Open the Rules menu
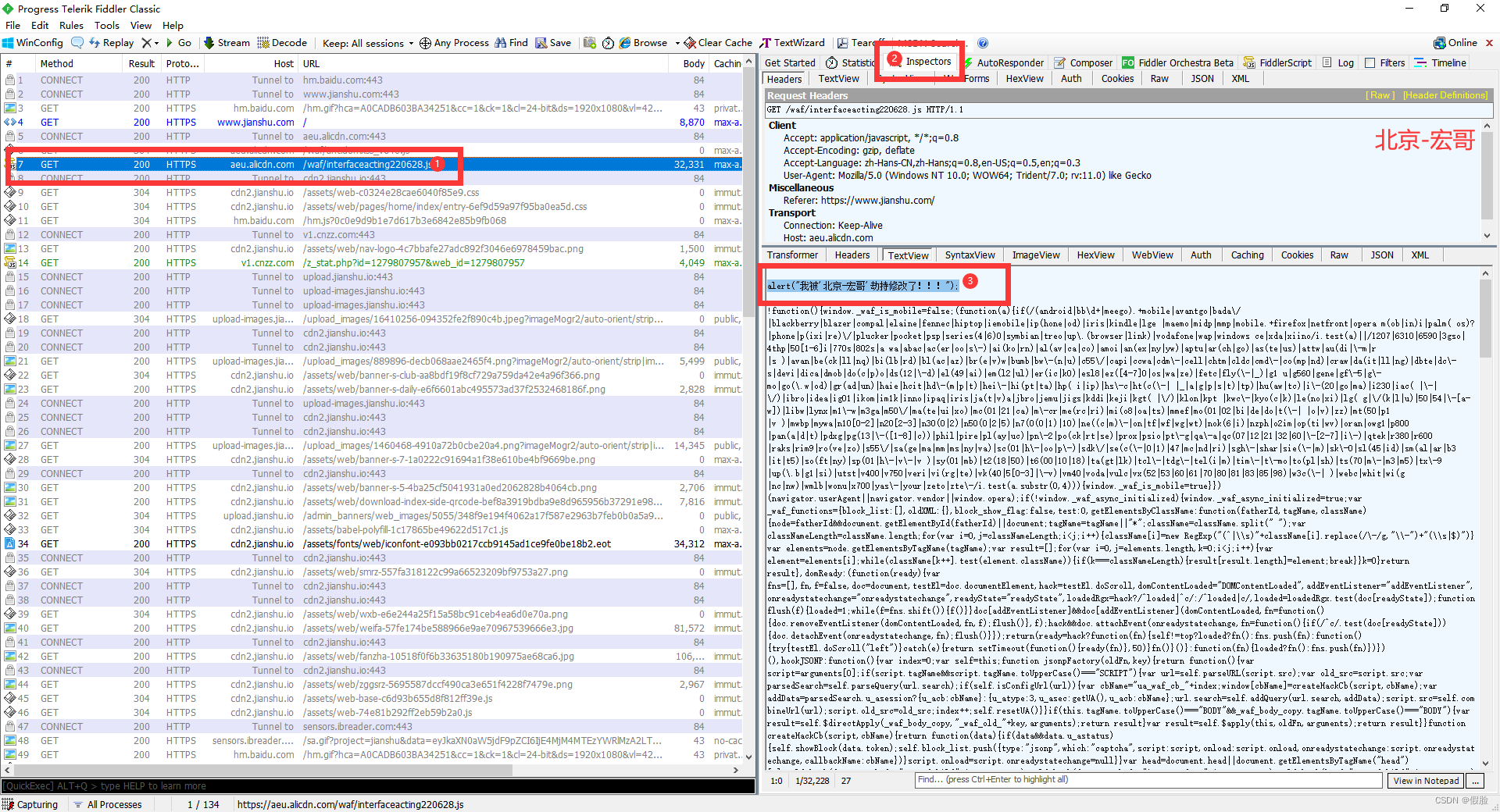Screen dimensions: 1500x812 tap(71, 25)
